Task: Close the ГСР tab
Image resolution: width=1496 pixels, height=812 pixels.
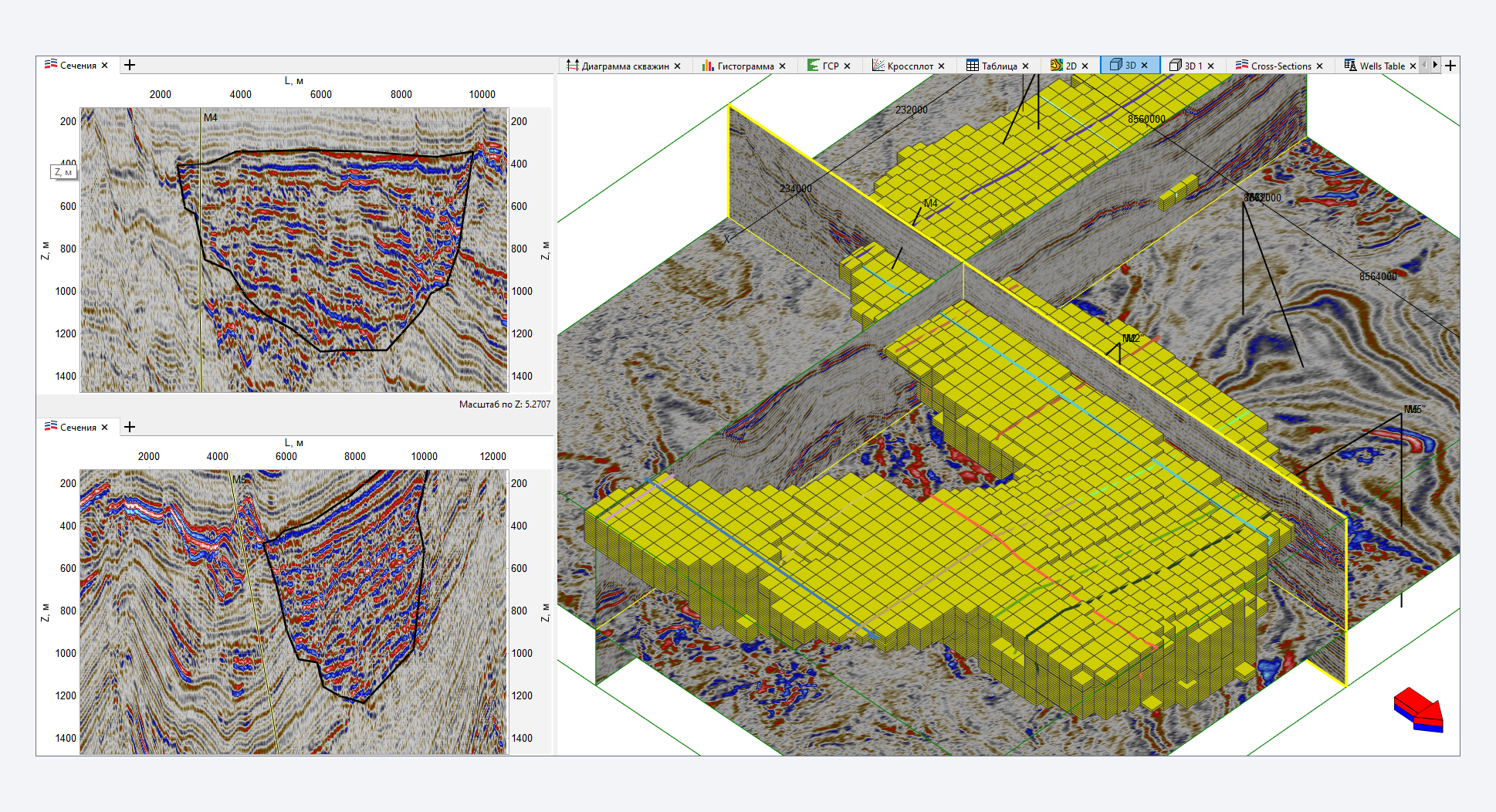Action: tap(847, 66)
